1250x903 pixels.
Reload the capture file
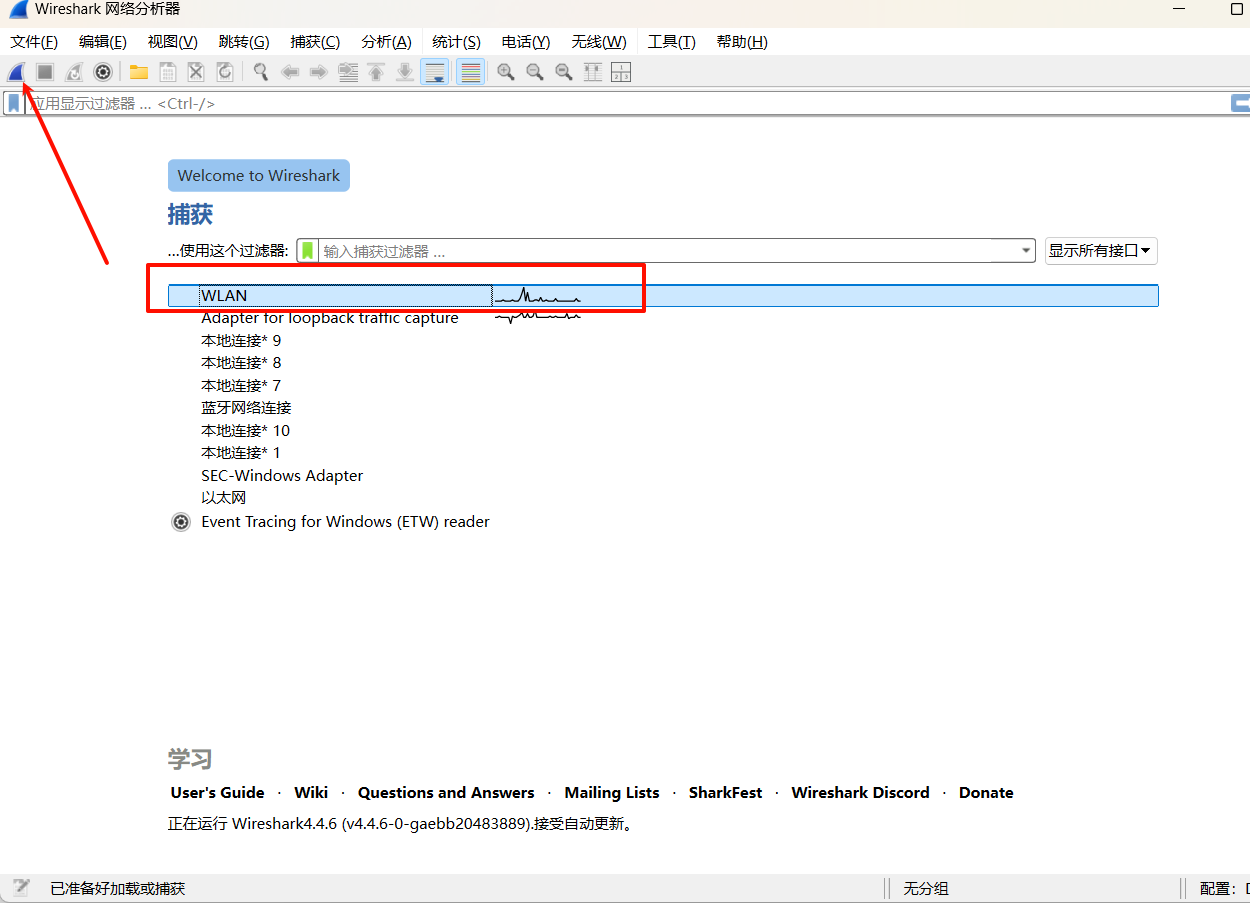coord(225,72)
